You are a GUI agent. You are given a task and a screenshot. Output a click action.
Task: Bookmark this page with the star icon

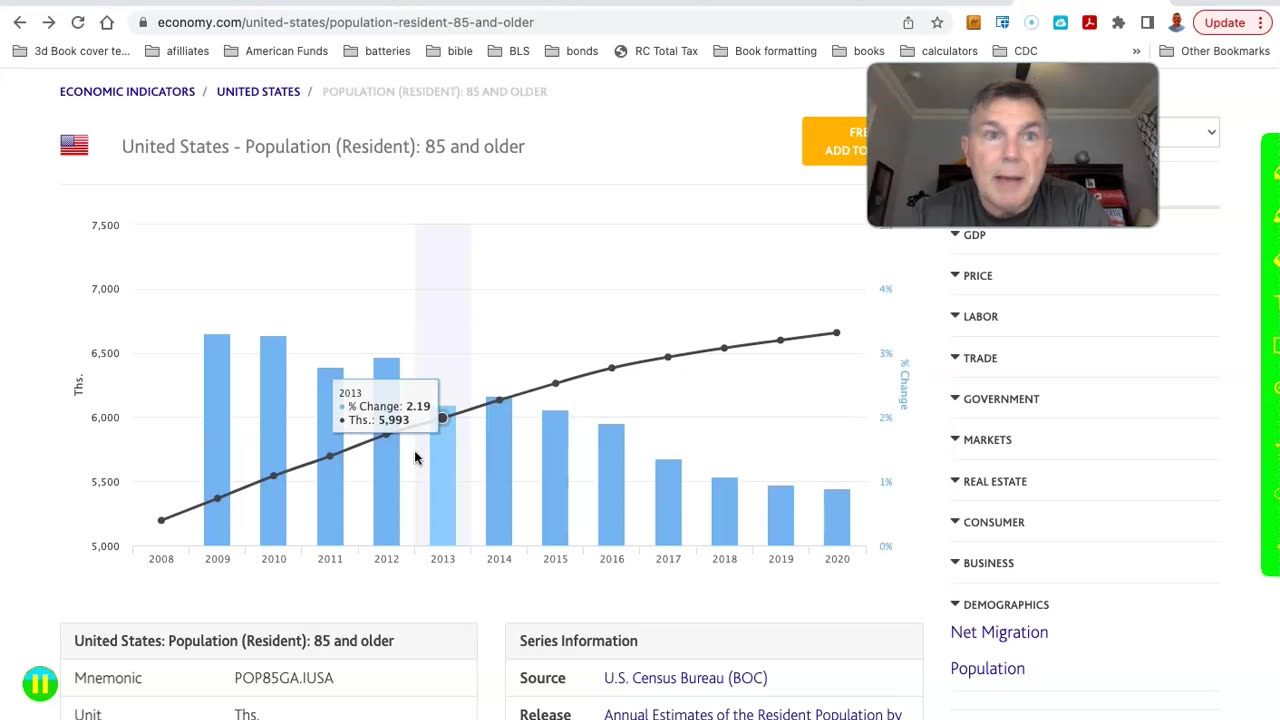coord(937,22)
